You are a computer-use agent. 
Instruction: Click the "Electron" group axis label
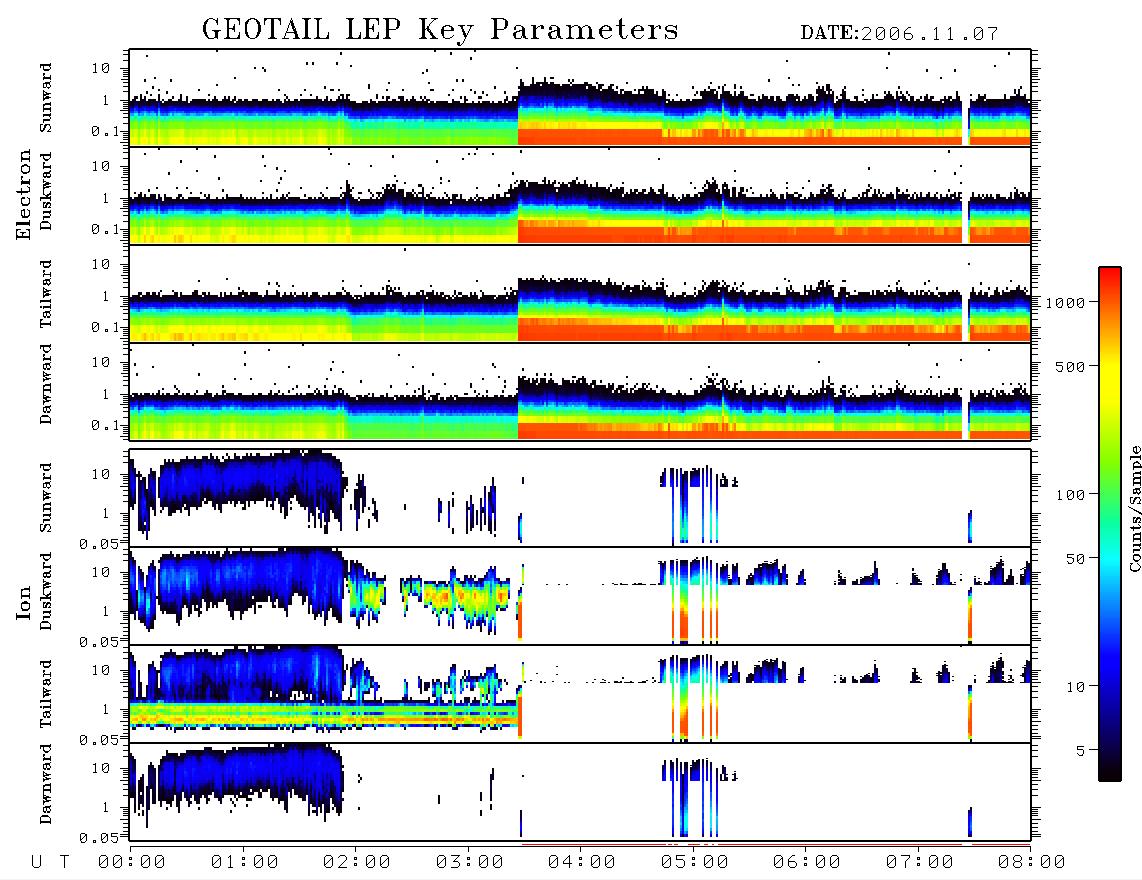[x=23, y=195]
